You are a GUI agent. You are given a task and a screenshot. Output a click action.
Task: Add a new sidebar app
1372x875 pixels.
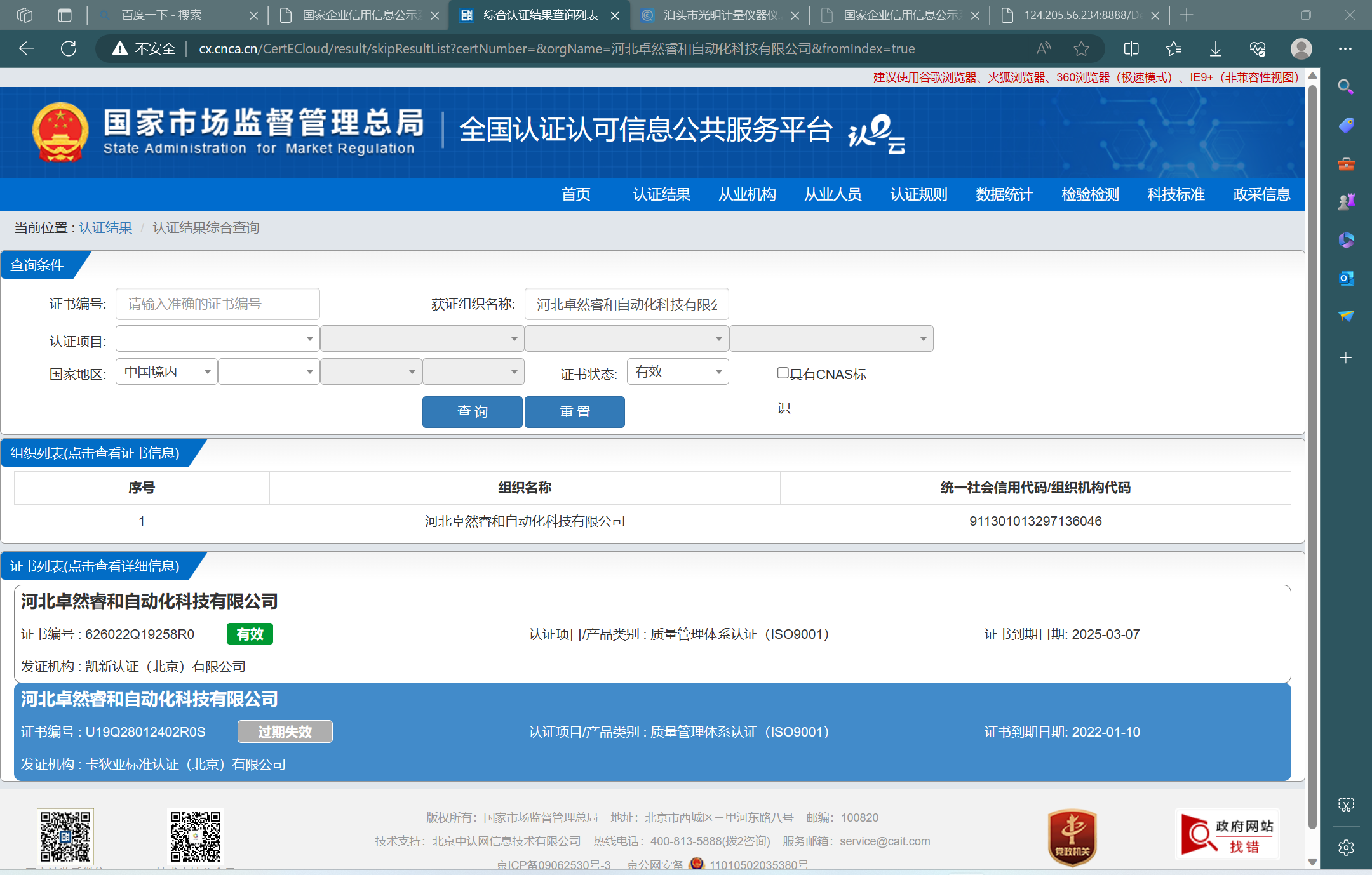click(x=1345, y=358)
